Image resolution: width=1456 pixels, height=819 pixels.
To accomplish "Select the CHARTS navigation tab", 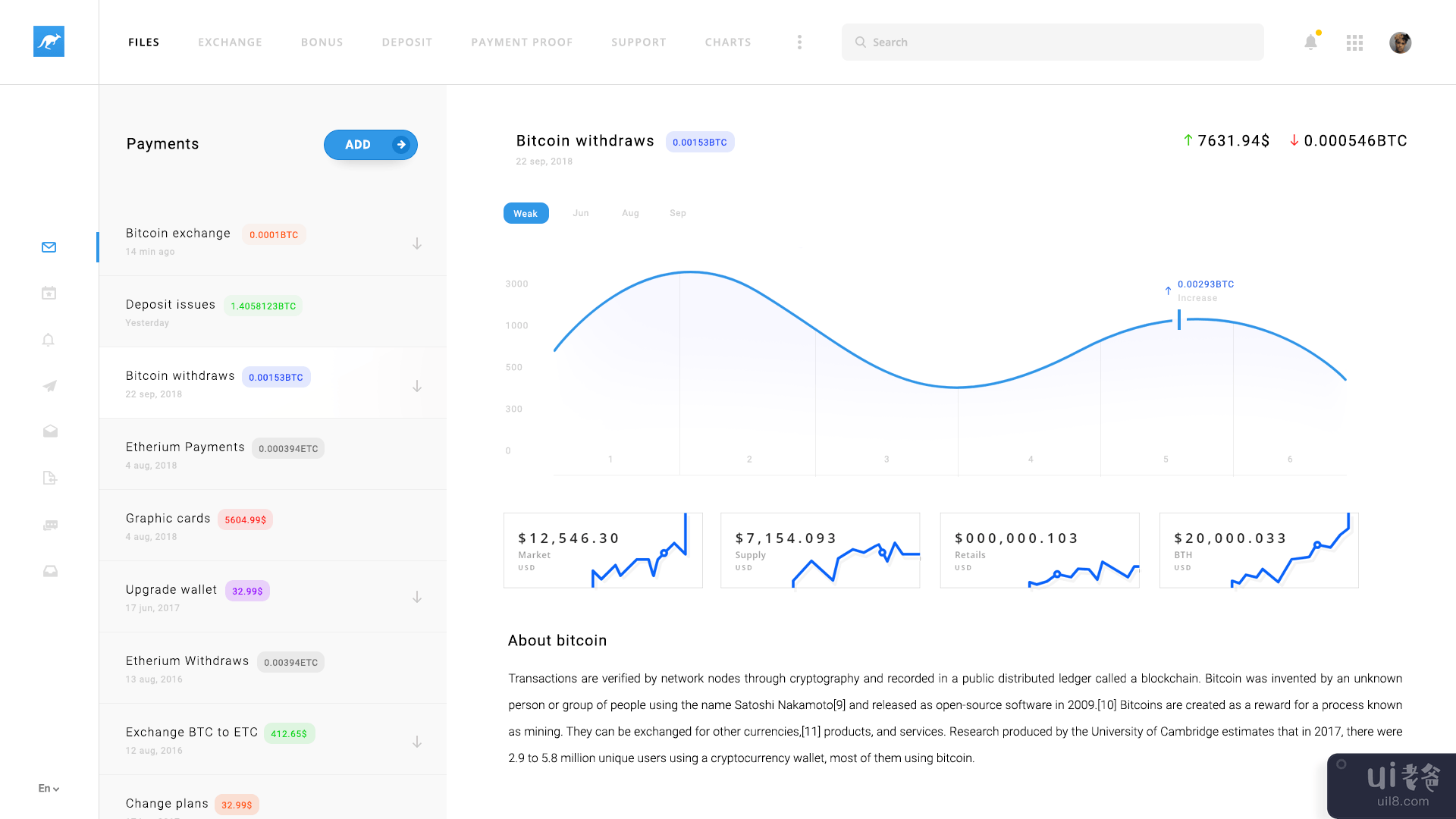I will point(728,41).
